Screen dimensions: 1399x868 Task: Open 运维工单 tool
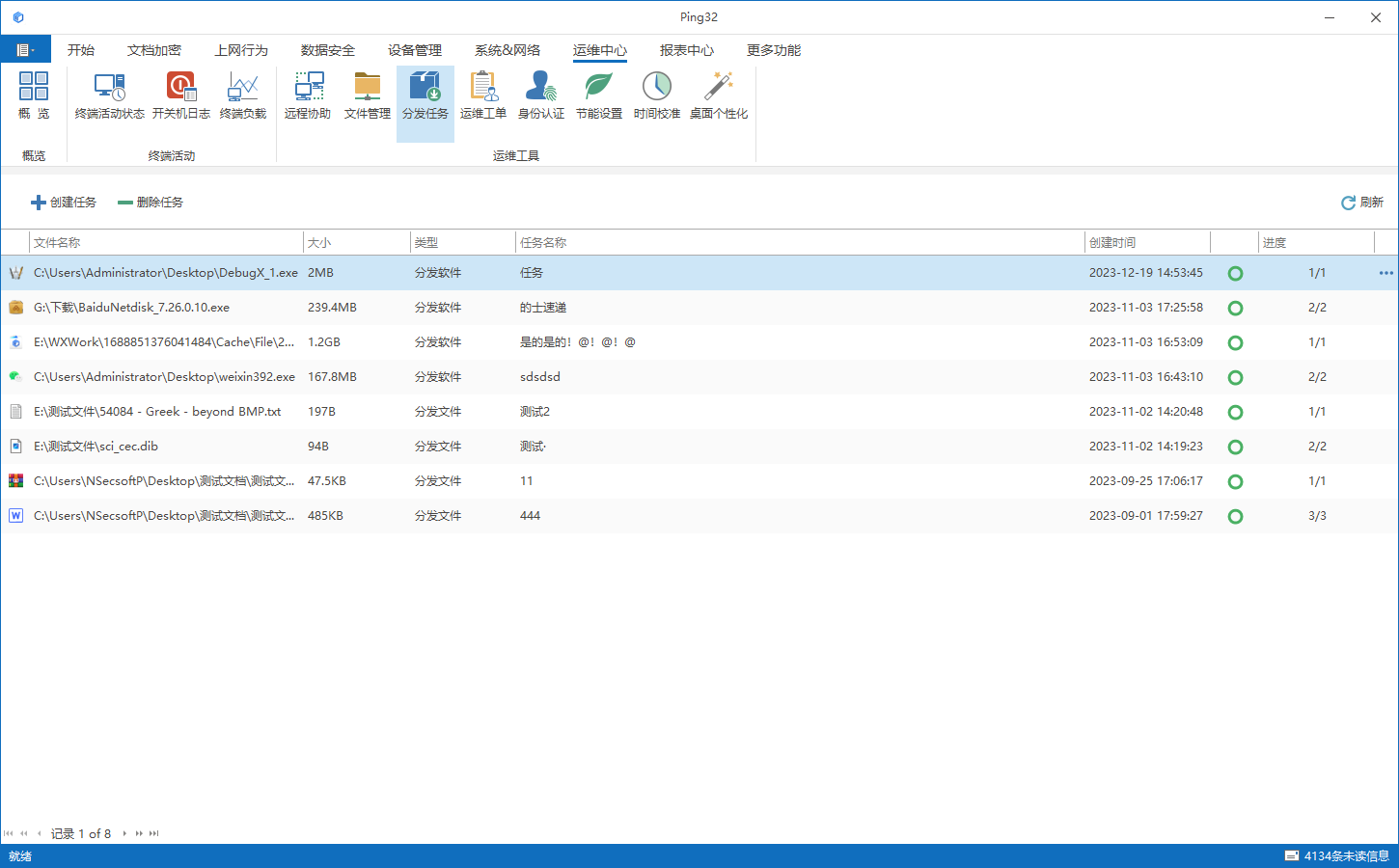pyautogui.click(x=483, y=96)
